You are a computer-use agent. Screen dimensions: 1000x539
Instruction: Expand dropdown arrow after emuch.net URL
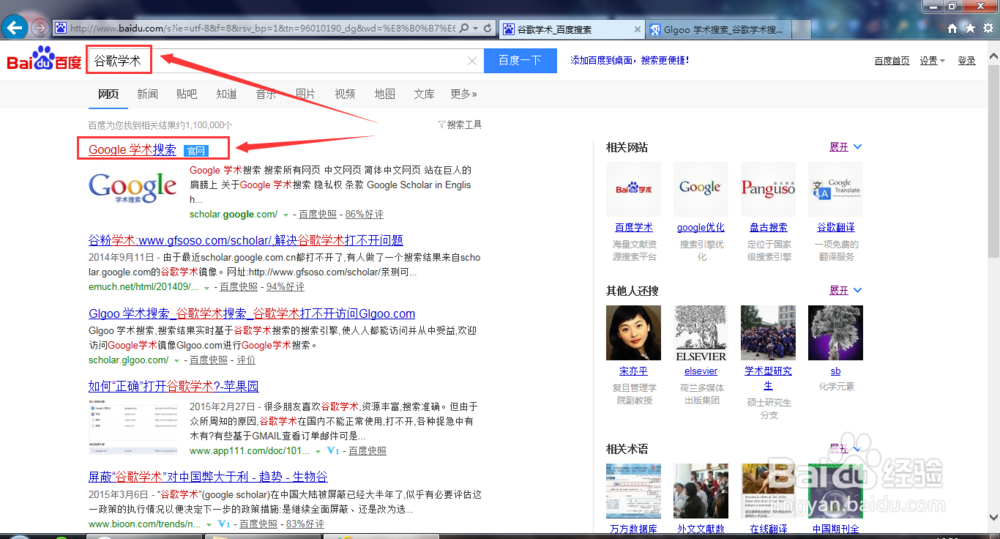207,288
